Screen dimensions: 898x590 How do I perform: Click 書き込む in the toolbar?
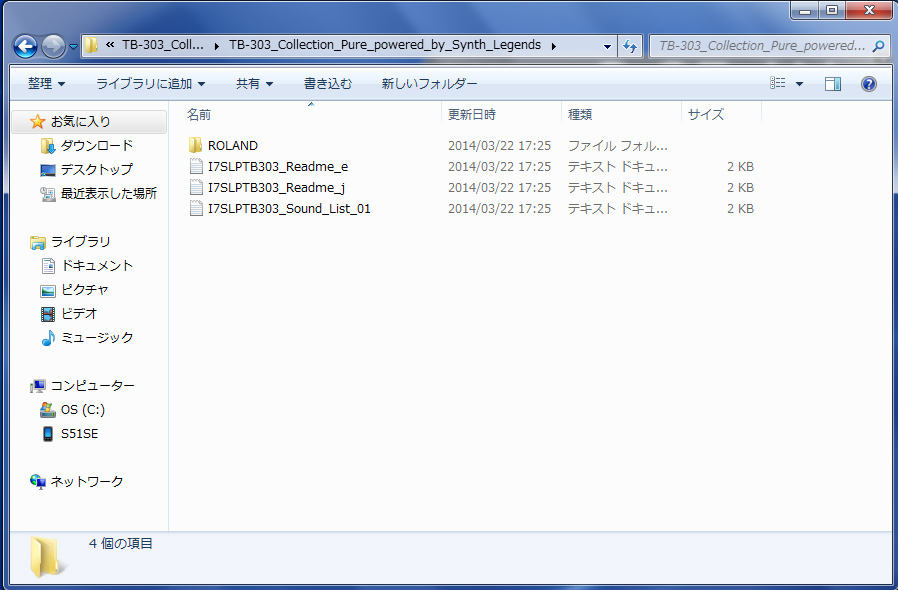(328, 84)
